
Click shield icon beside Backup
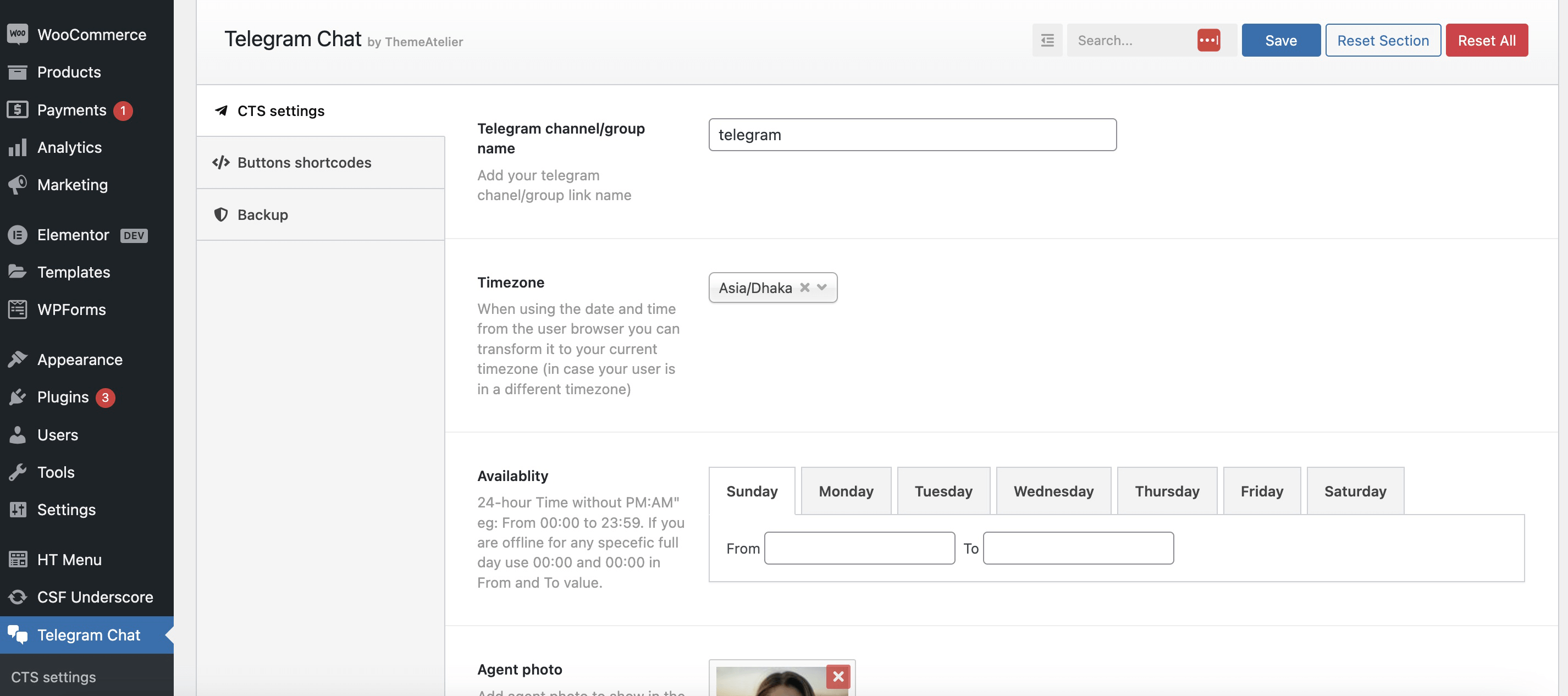pos(221,214)
